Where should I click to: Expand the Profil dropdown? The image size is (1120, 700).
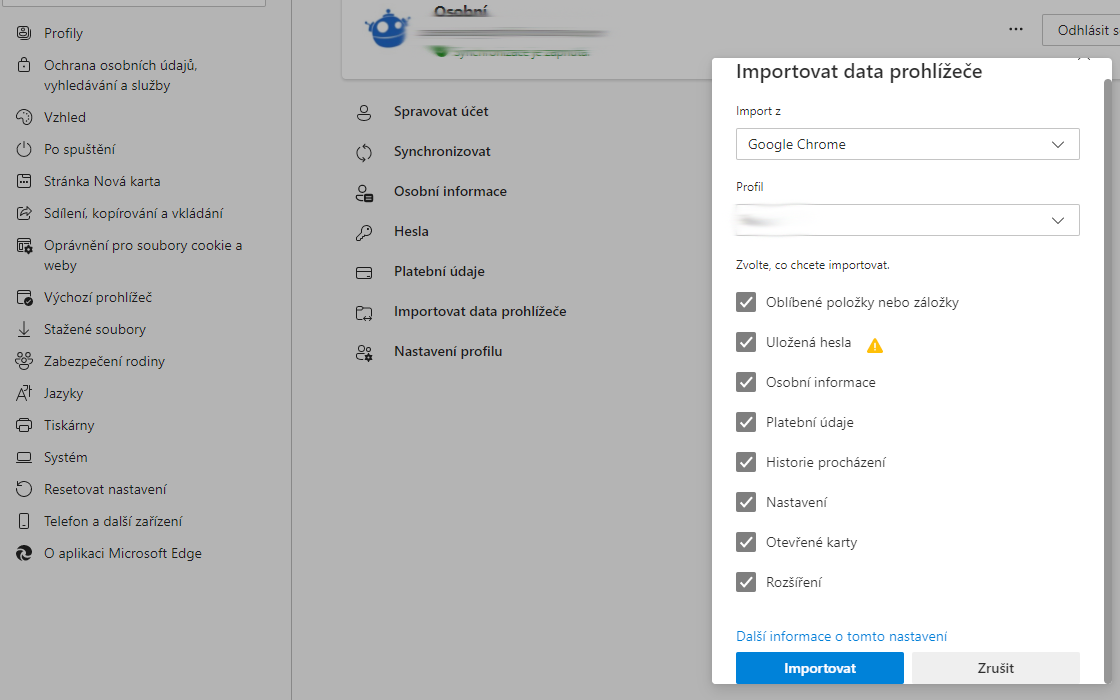(x=907, y=220)
